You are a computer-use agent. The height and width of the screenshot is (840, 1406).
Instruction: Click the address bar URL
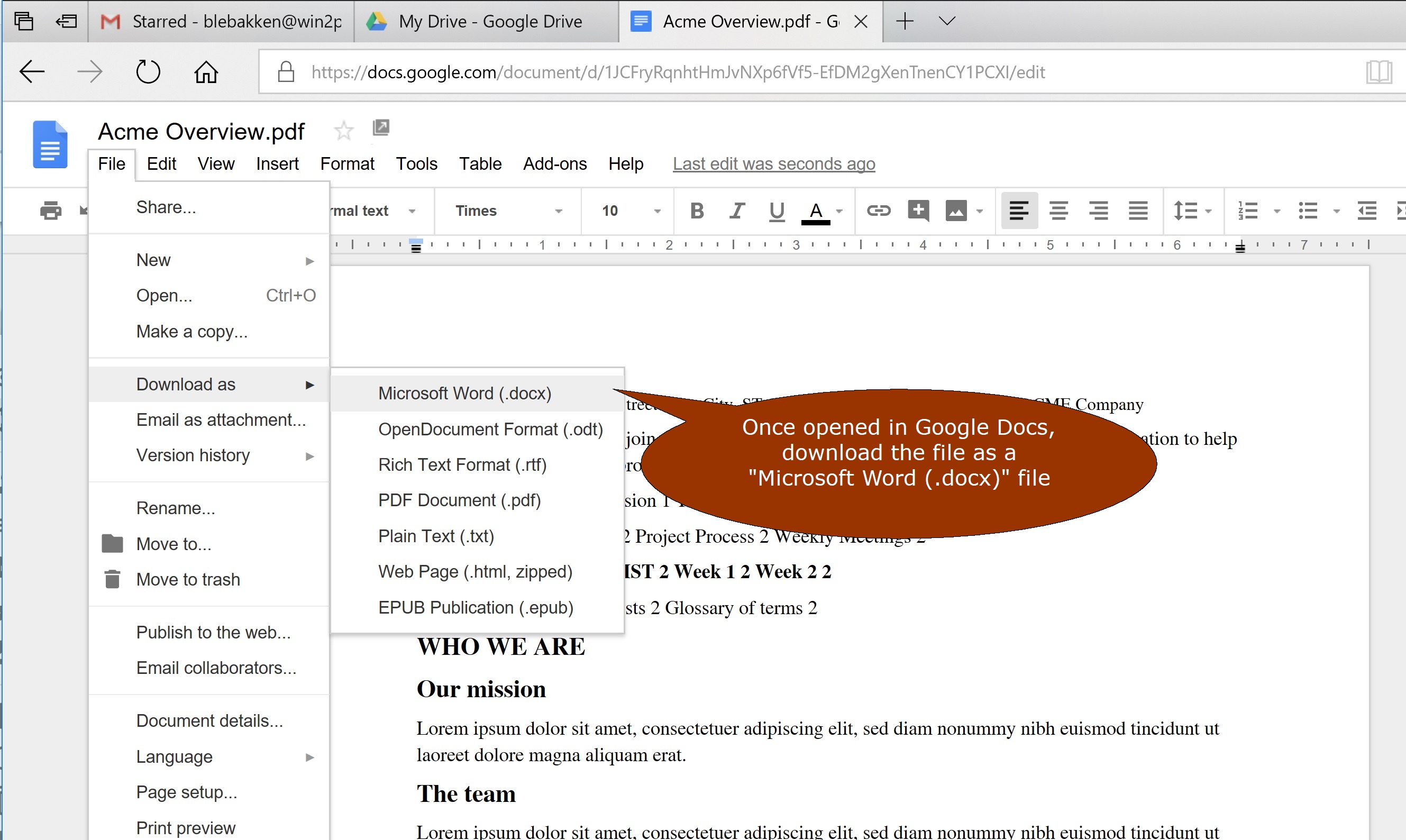[678, 72]
